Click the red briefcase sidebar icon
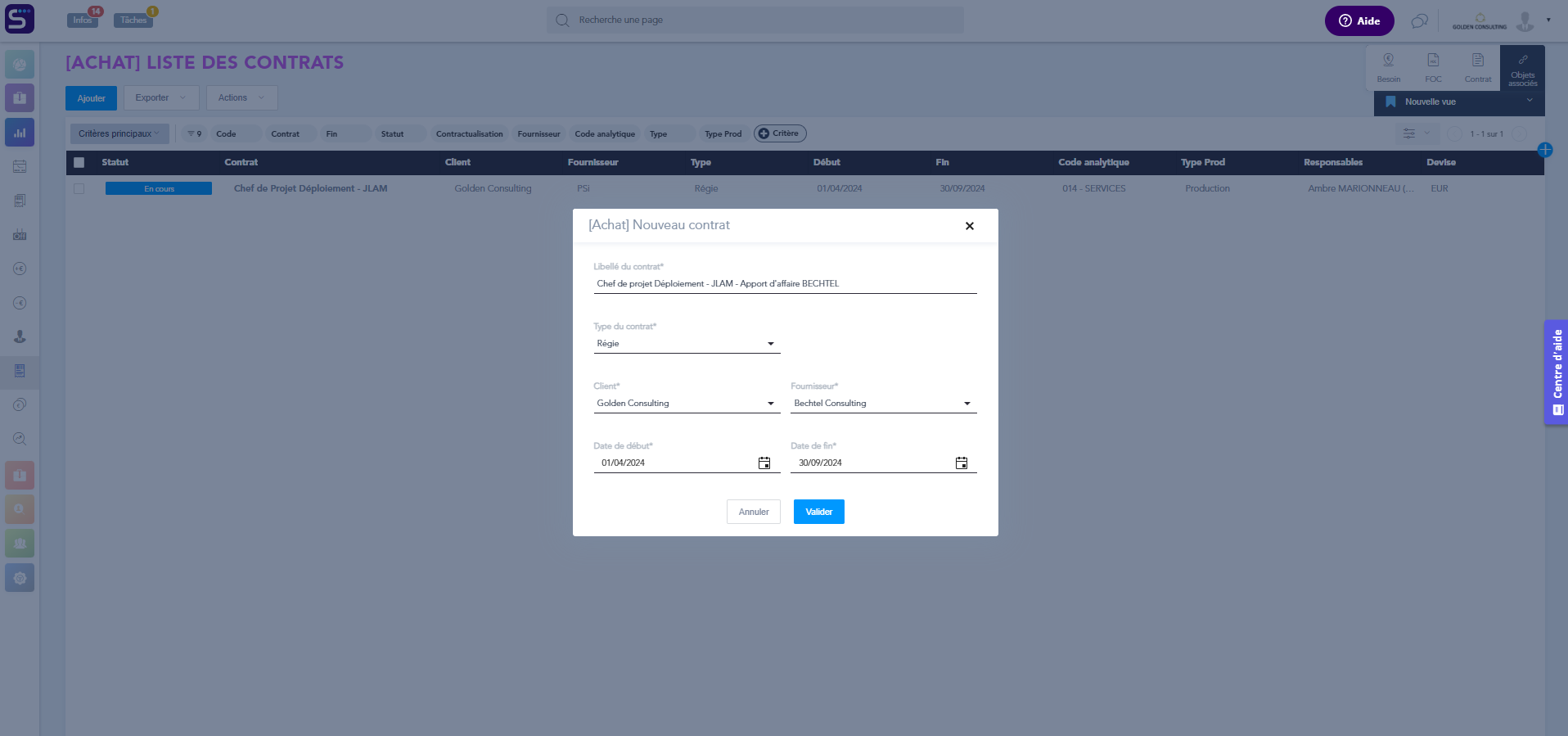The image size is (1568, 736). (20, 475)
